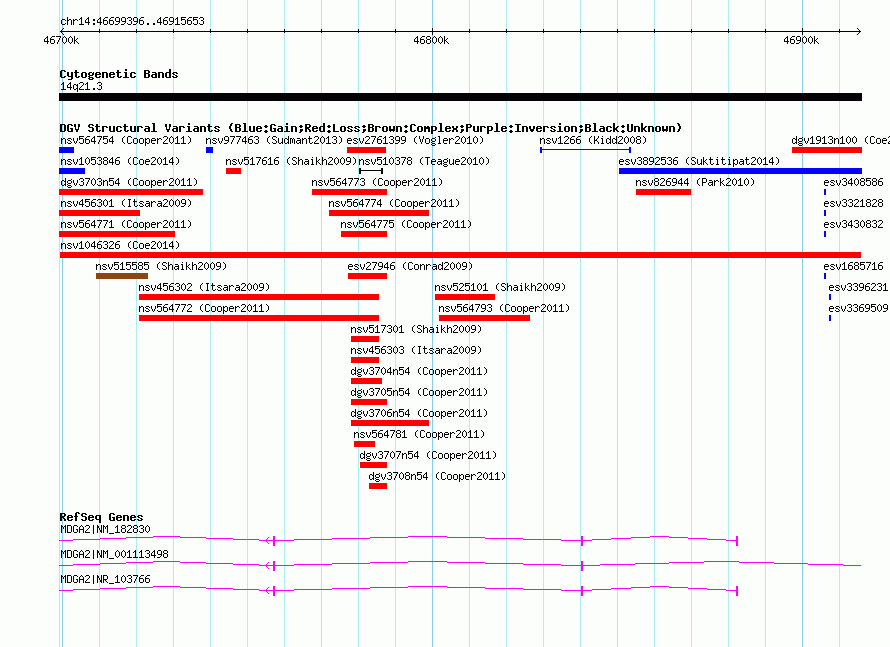Screen dimensions: 890x647
Task: Select transcript MDGA2|NM_001113498 label
Action: (x=115, y=554)
